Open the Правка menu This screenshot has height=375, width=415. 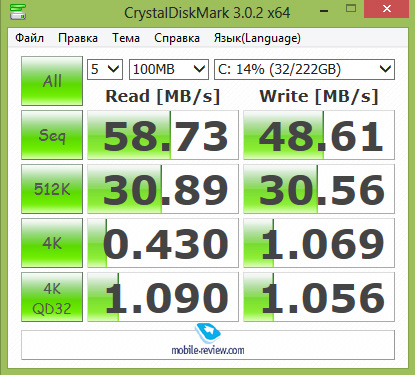[78, 38]
